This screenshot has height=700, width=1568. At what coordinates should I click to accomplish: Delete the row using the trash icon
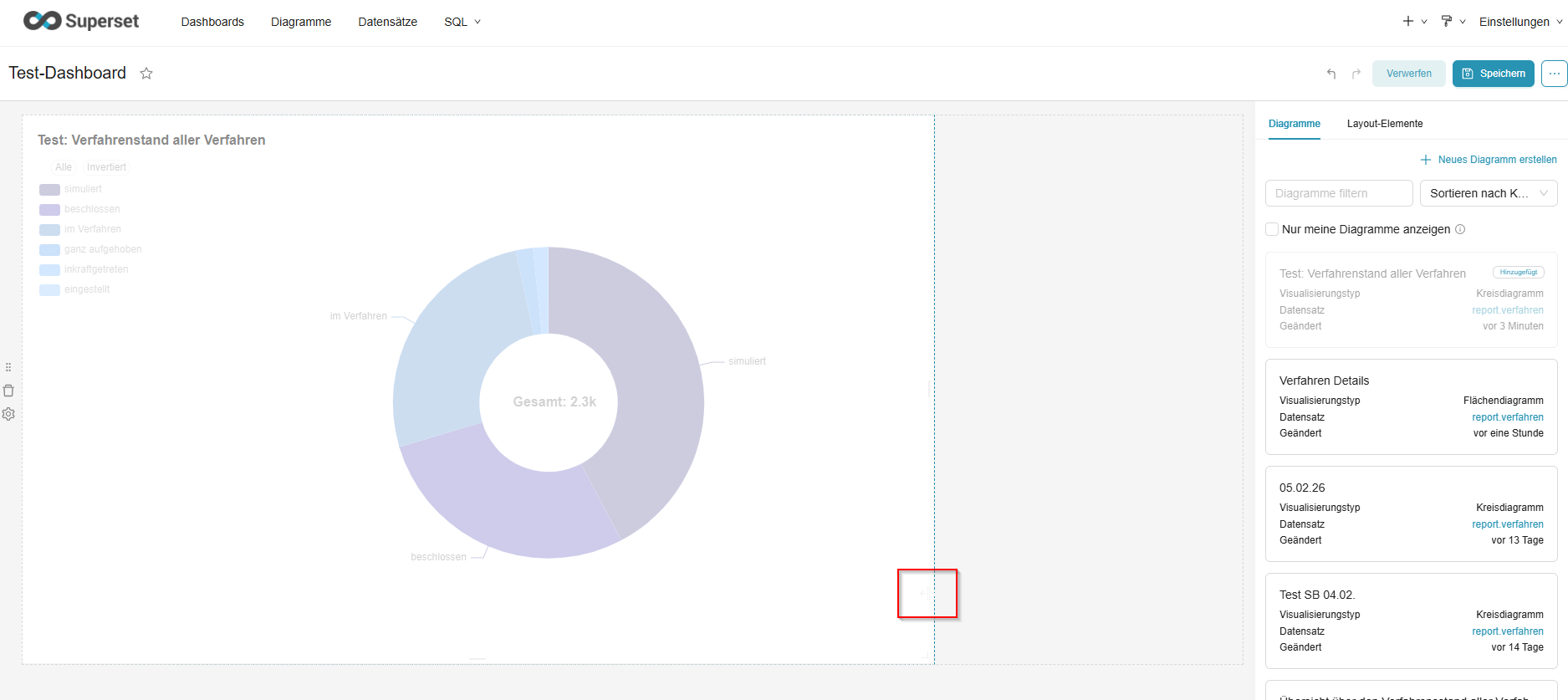[8, 391]
